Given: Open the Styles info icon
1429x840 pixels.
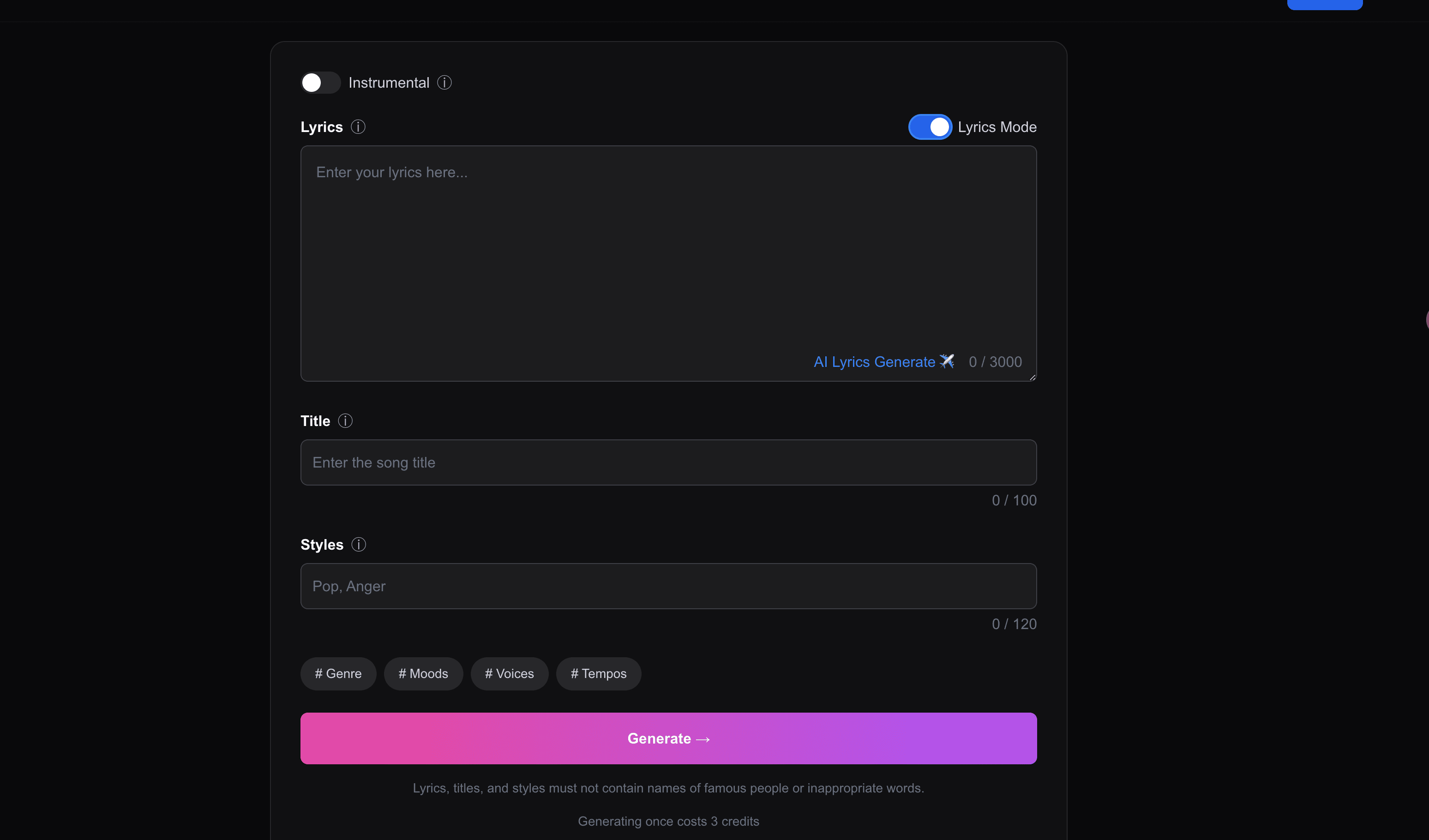Looking at the screenshot, I should (x=358, y=545).
